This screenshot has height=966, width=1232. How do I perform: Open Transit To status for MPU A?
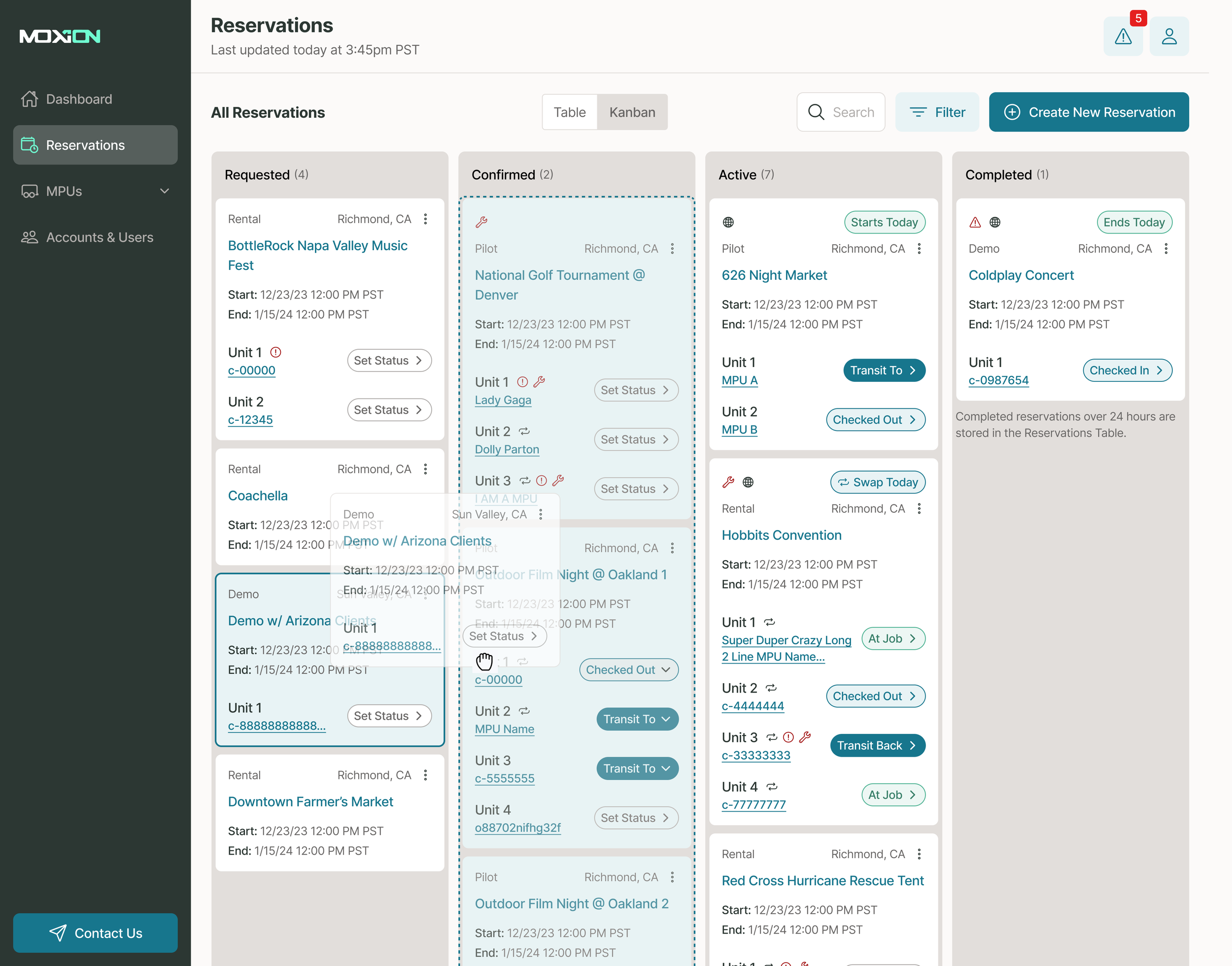point(884,370)
